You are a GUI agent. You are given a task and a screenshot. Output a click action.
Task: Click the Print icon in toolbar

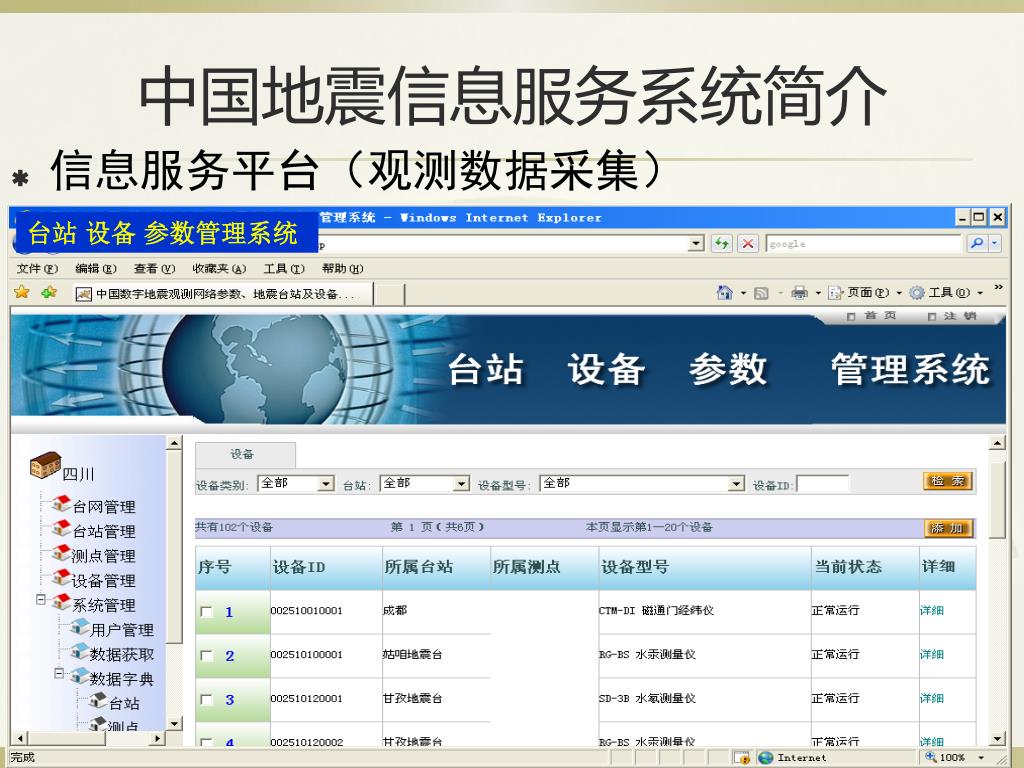pos(799,293)
